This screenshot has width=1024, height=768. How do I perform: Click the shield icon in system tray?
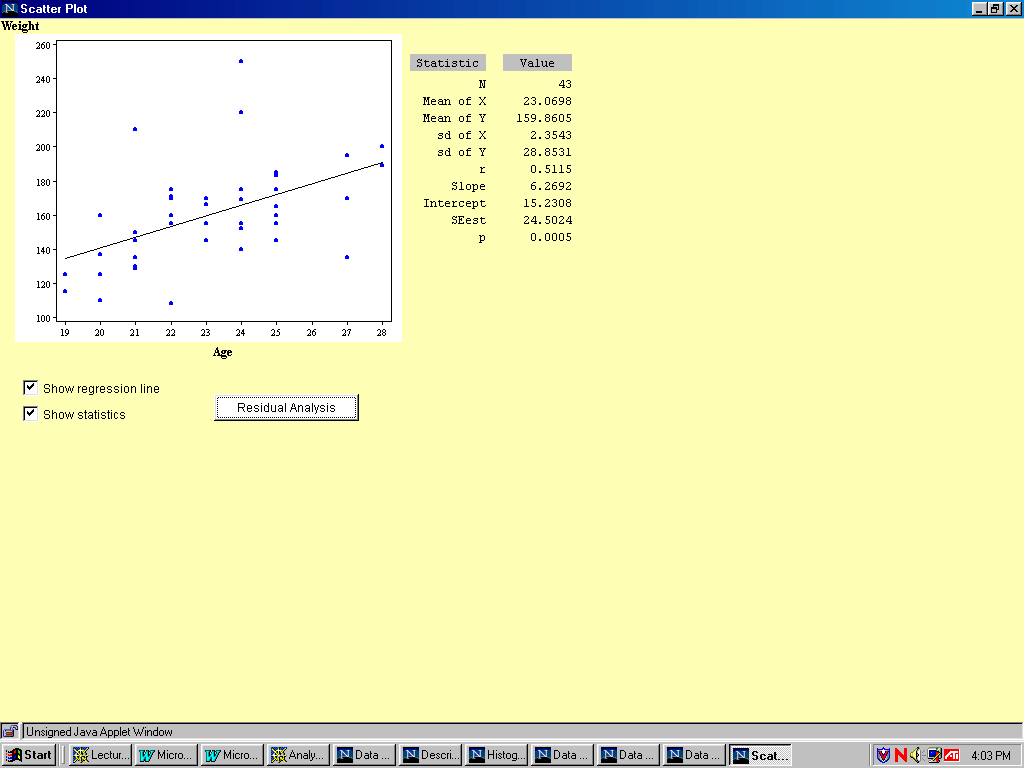click(x=883, y=755)
